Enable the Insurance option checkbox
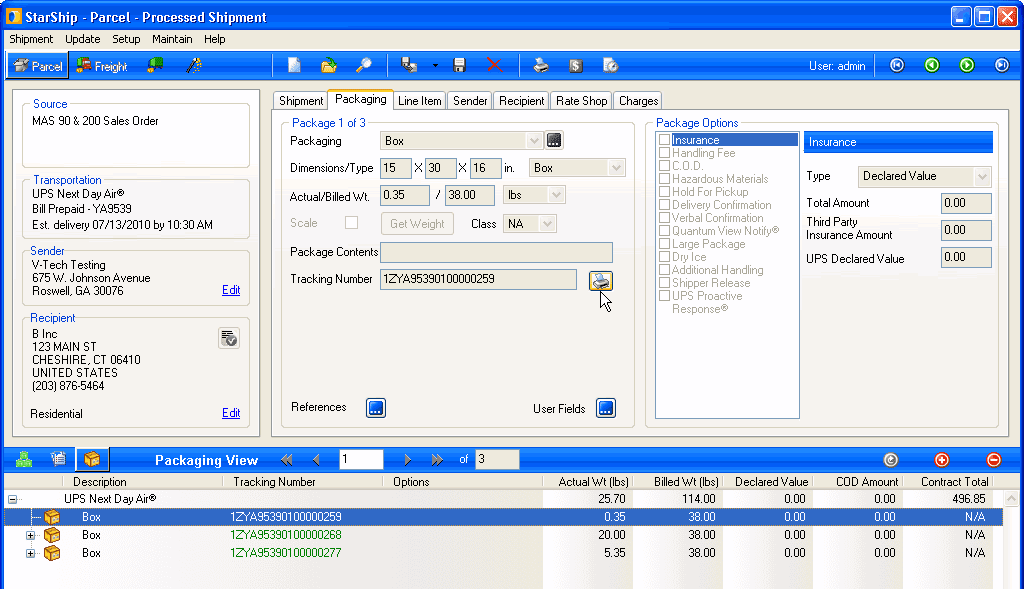Screen dimensions: 1024x589 pyautogui.click(x=664, y=140)
